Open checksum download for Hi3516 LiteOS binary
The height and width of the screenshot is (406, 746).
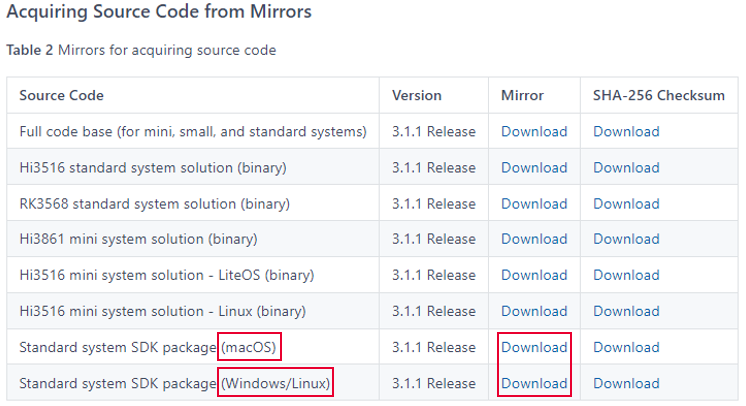point(626,275)
